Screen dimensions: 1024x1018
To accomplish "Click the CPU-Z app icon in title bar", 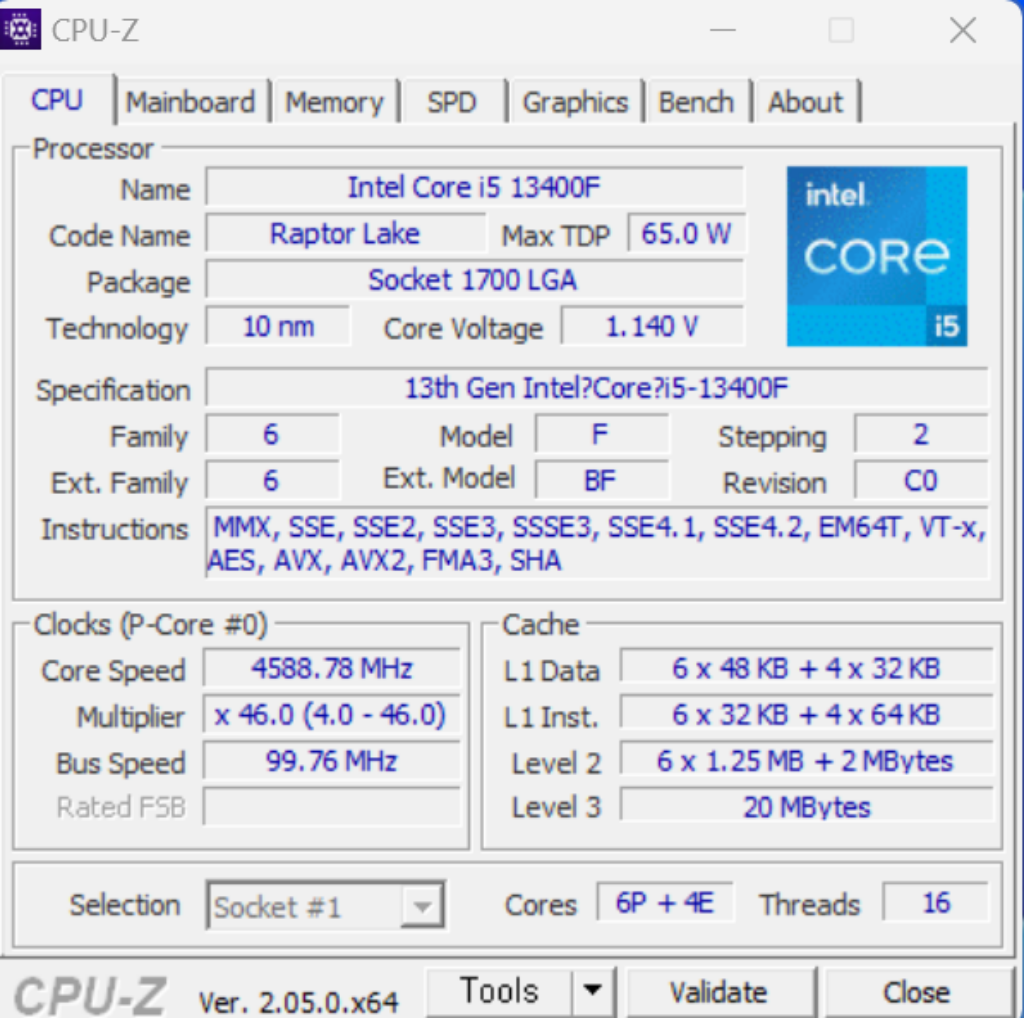I will [22, 30].
